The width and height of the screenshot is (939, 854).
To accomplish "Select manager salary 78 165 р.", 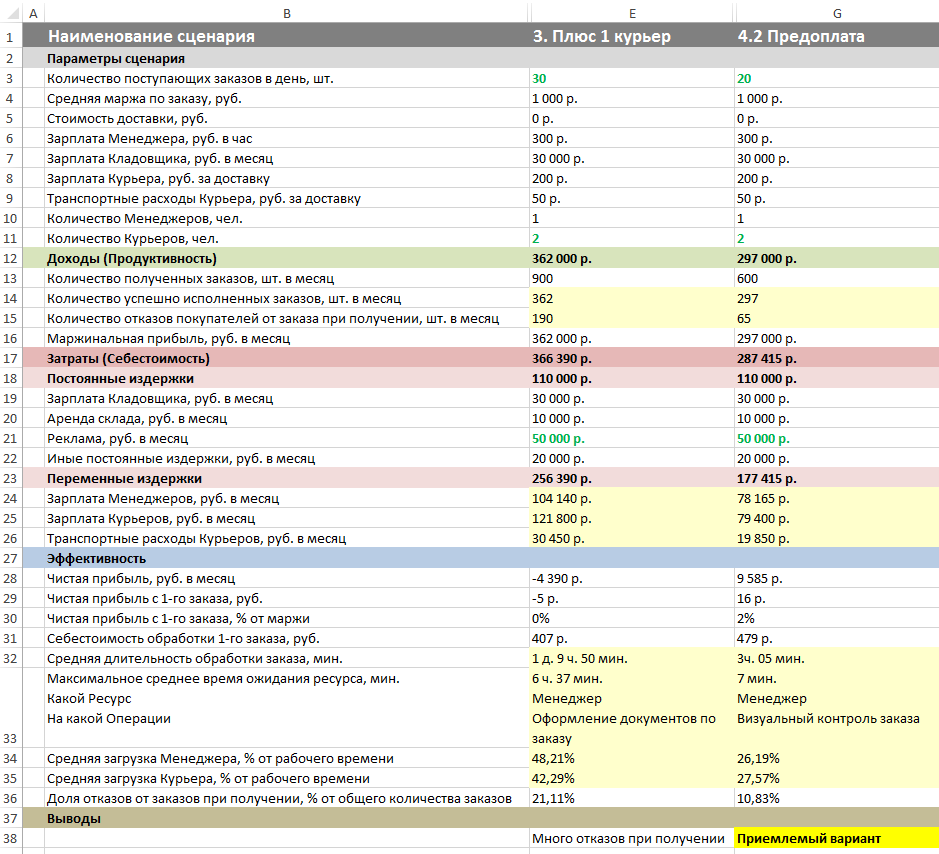I will (x=763, y=498).
